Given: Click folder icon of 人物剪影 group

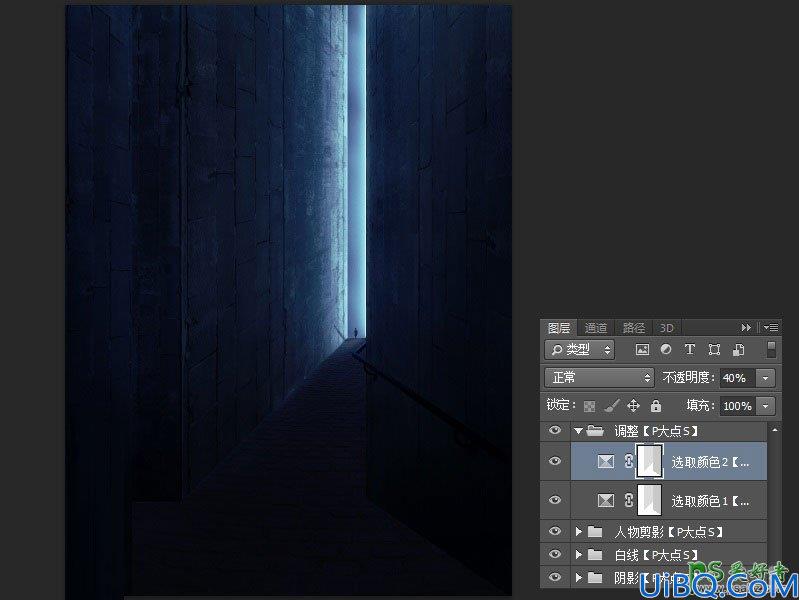Looking at the screenshot, I should click(x=595, y=532).
